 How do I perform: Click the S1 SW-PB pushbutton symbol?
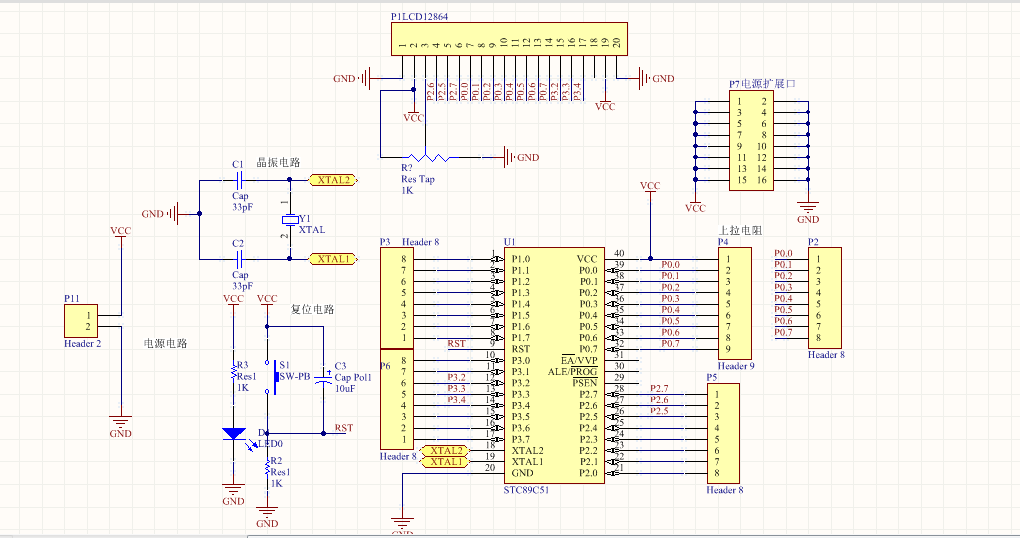272,377
